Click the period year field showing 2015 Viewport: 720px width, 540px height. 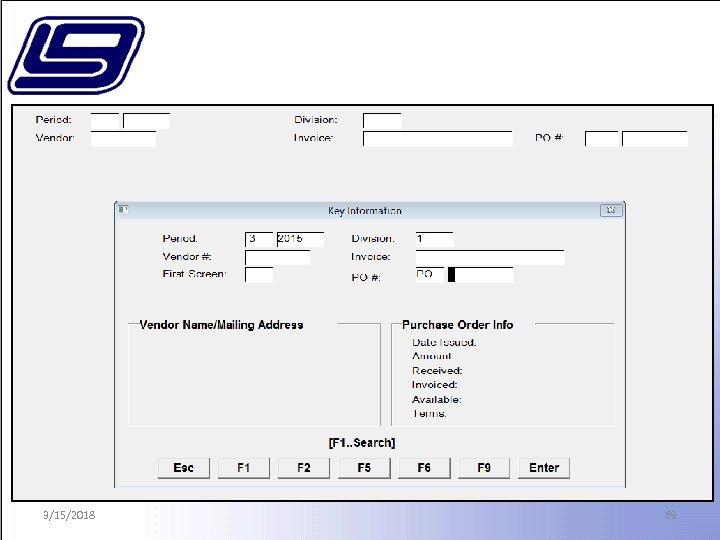coord(300,239)
